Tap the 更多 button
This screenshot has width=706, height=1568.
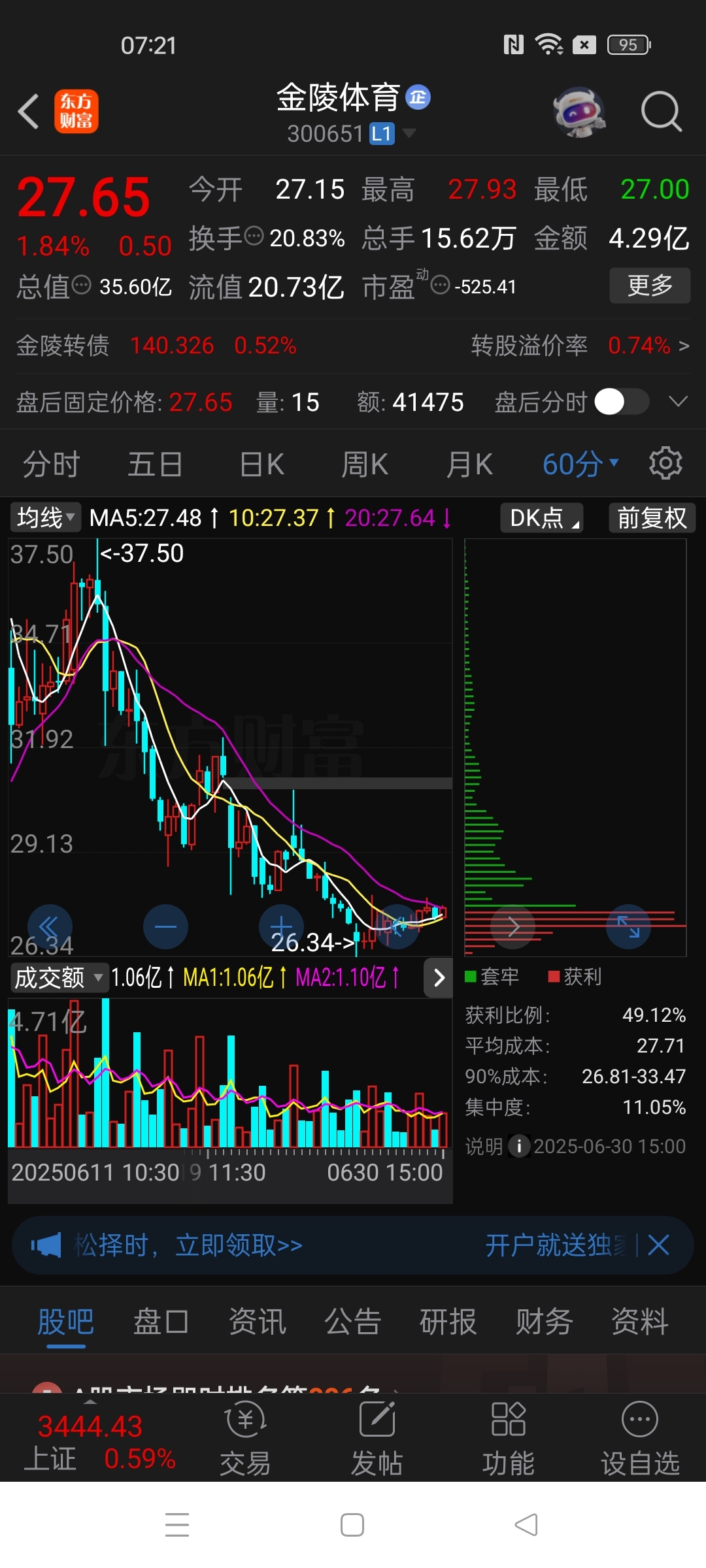(650, 286)
